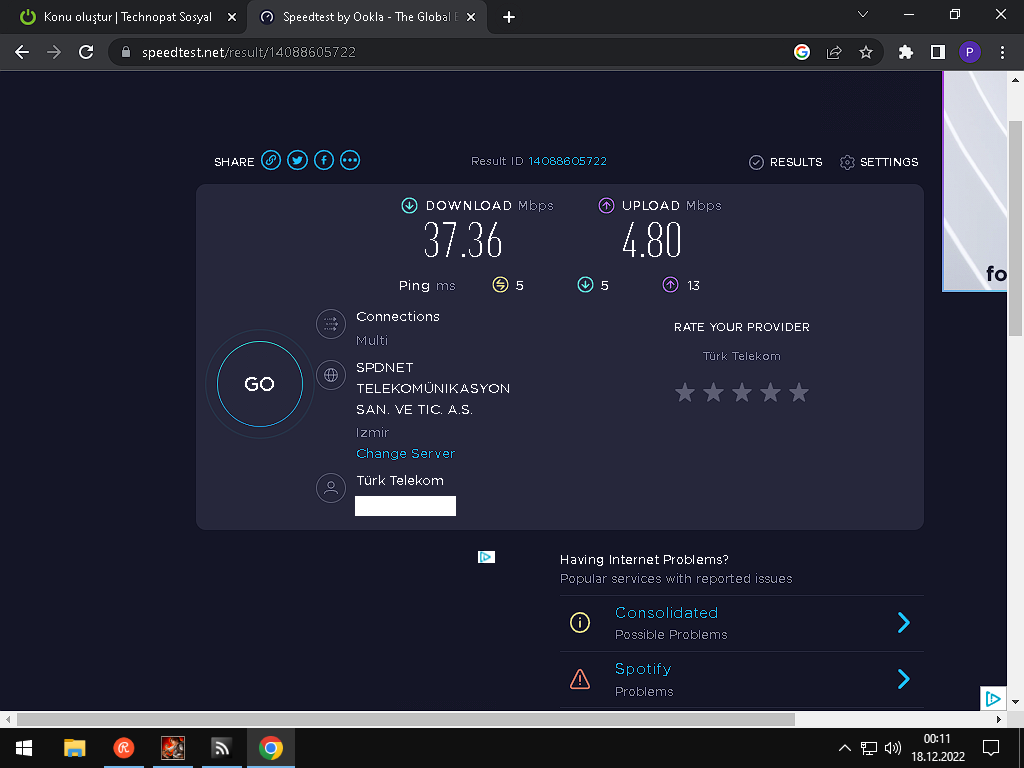Start a new test with GO
This screenshot has height=768, width=1024.
(260, 384)
